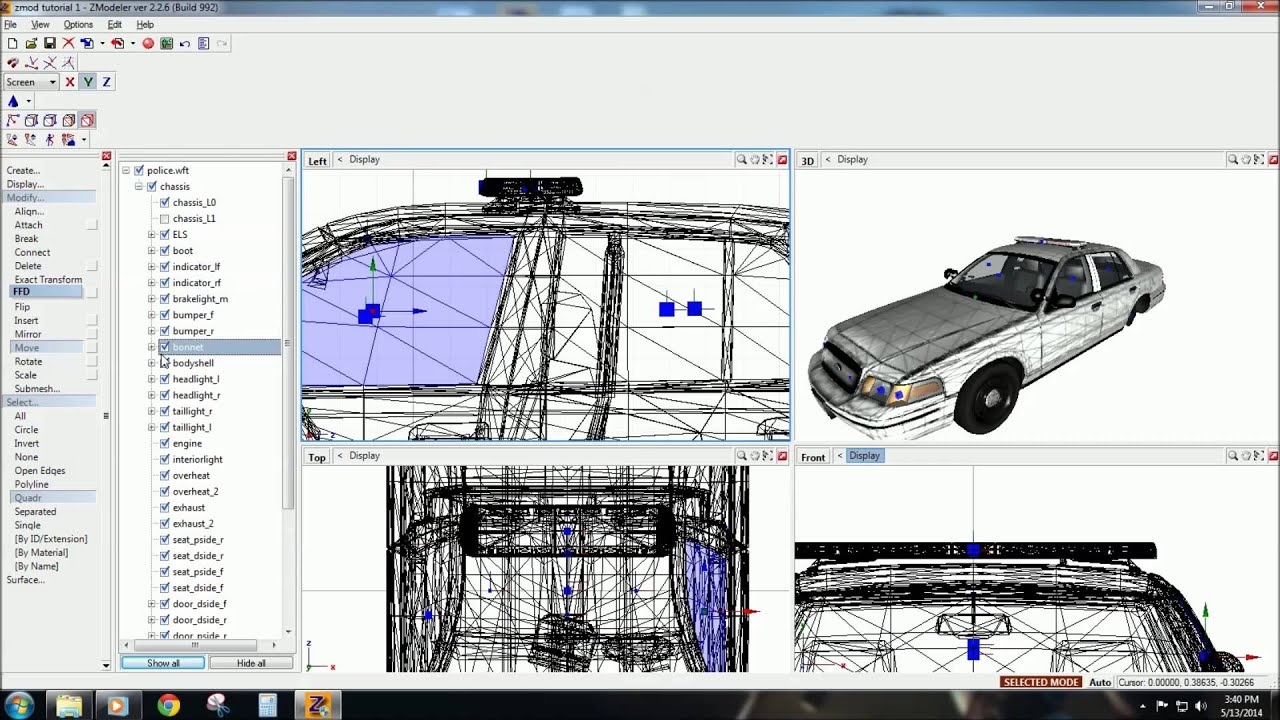This screenshot has width=1280, height=720.
Task: Expand the door_dside_f tree node
Action: coord(152,603)
